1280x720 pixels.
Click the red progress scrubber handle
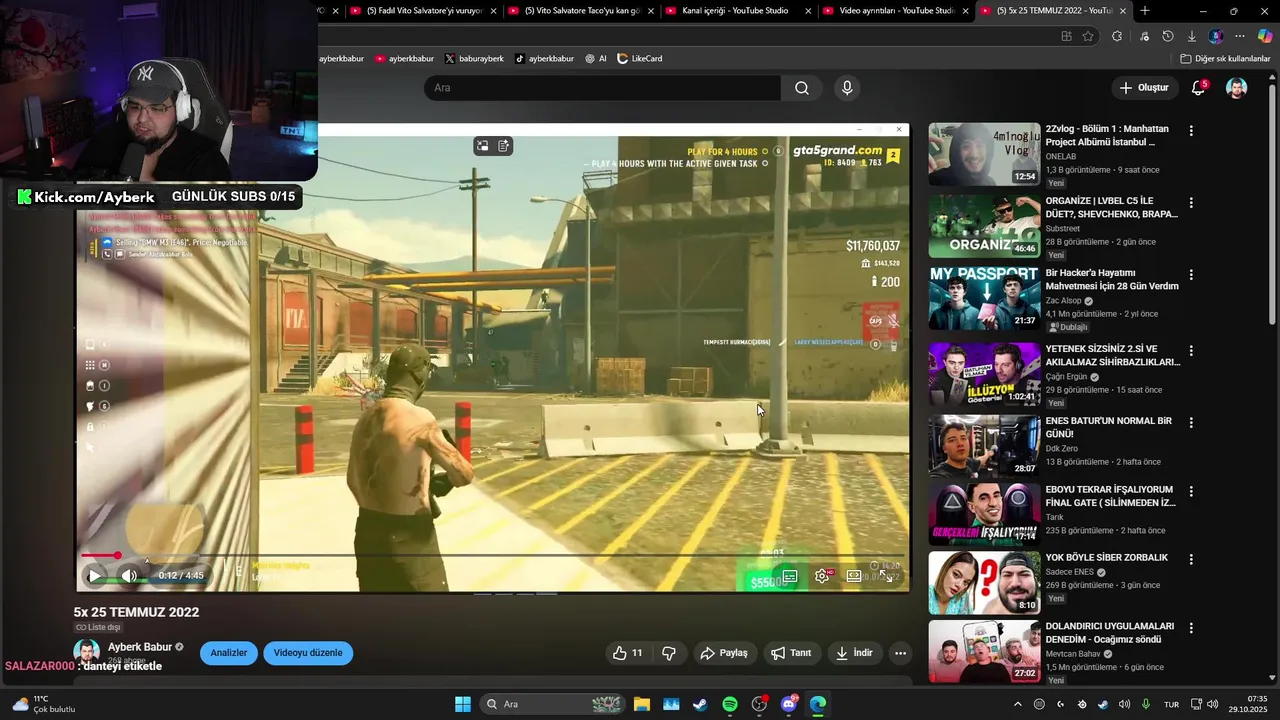click(x=117, y=555)
